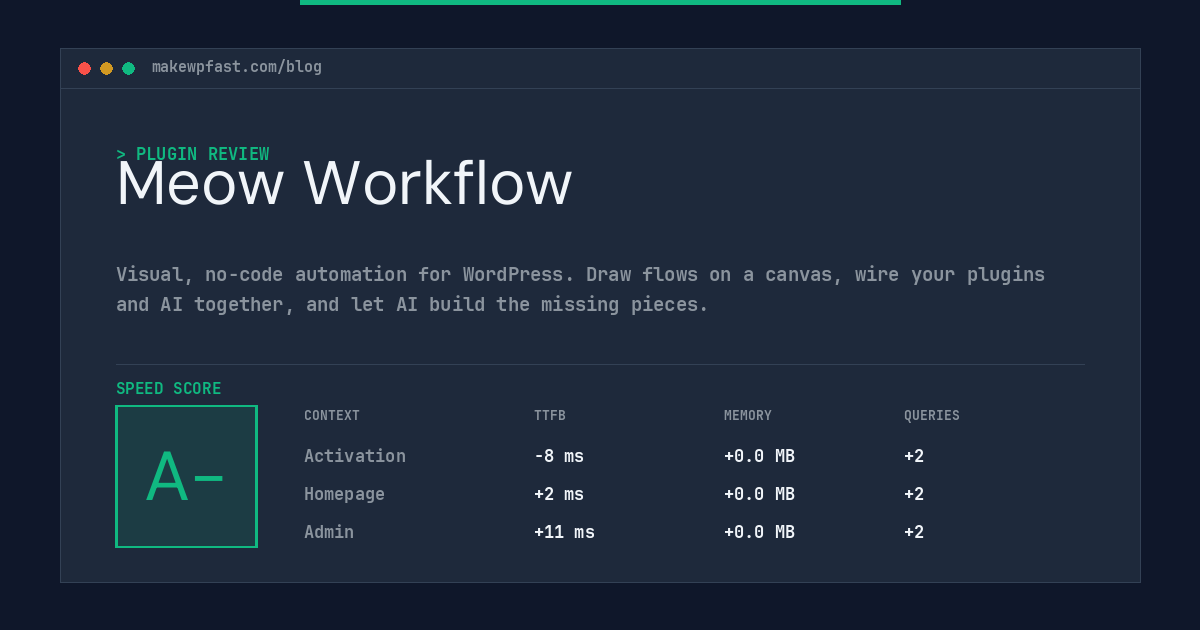Image resolution: width=1200 pixels, height=630 pixels.
Task: Click the -8 ms TTFB value
Action: (559, 456)
